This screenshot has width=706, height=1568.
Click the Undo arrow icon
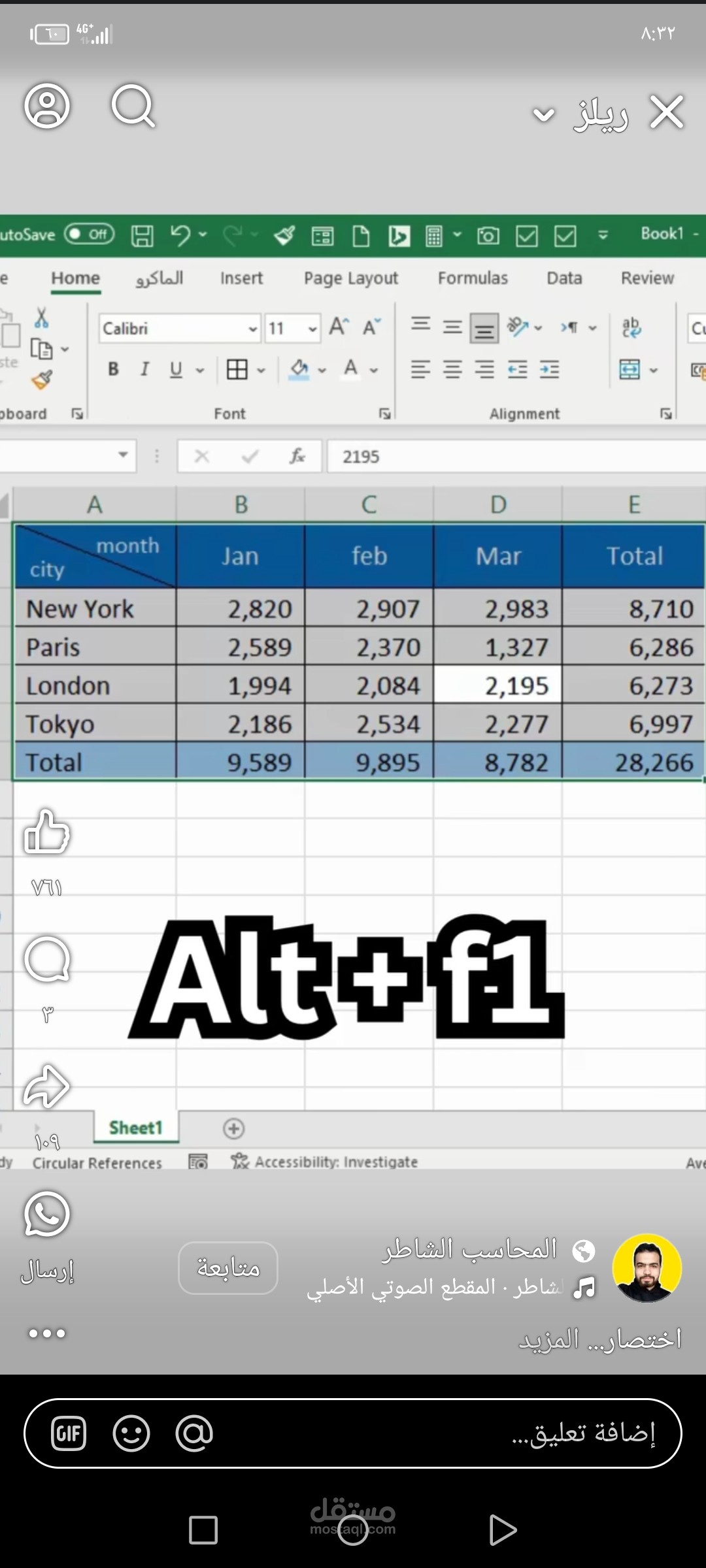[x=180, y=235]
